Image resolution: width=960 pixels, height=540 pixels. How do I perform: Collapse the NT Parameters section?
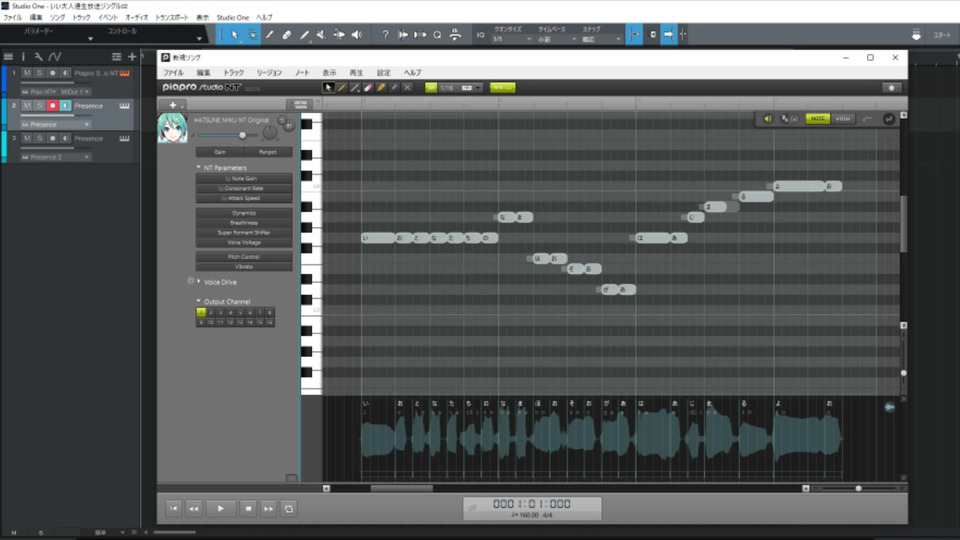pyautogui.click(x=198, y=167)
